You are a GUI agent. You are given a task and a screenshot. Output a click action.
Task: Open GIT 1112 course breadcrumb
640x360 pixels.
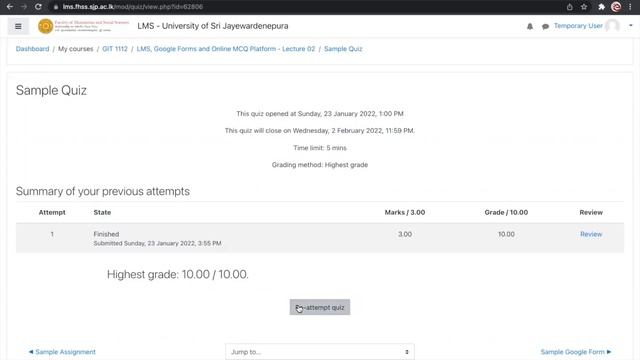click(115, 49)
